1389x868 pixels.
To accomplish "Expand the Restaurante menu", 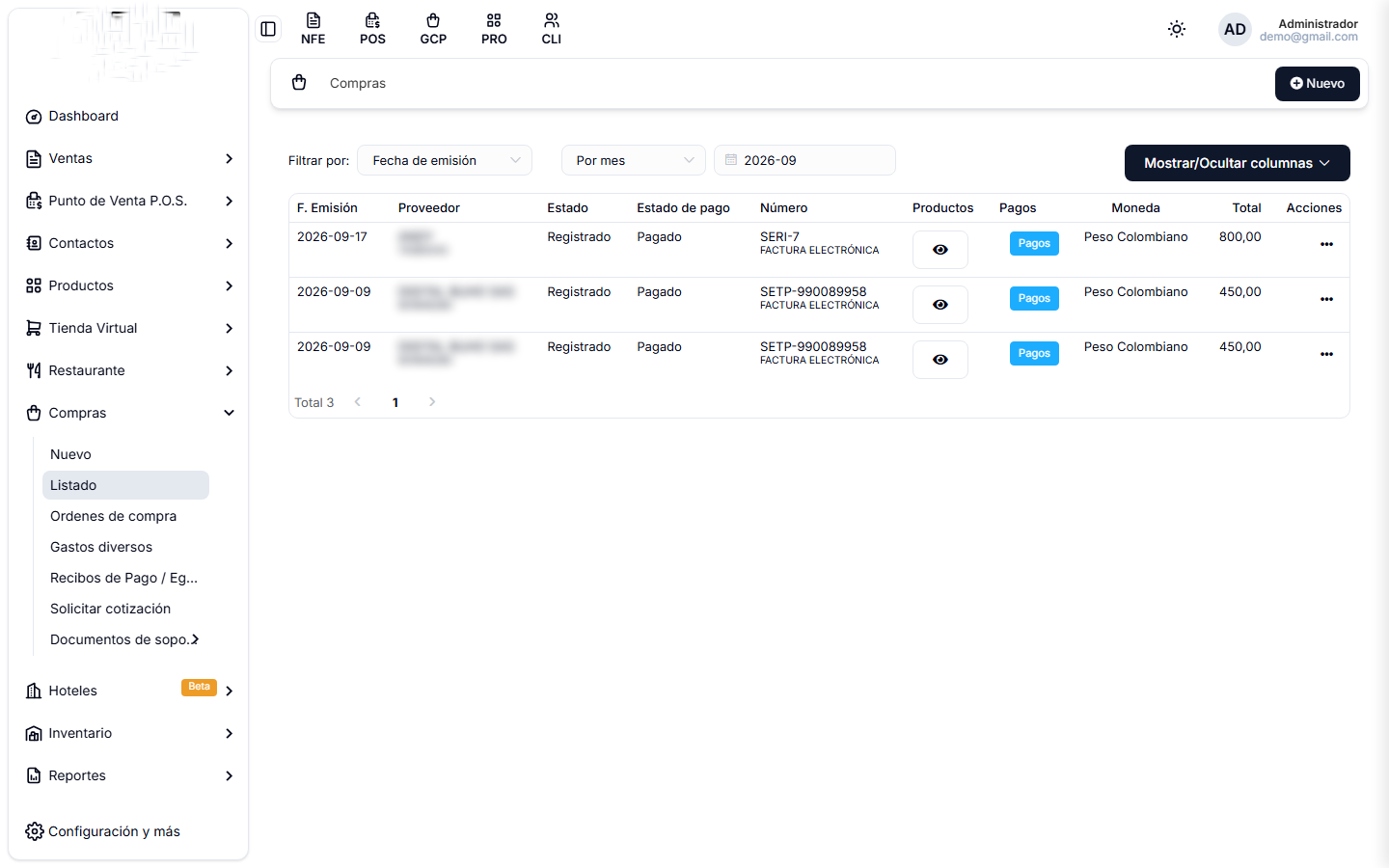I will pos(129,370).
